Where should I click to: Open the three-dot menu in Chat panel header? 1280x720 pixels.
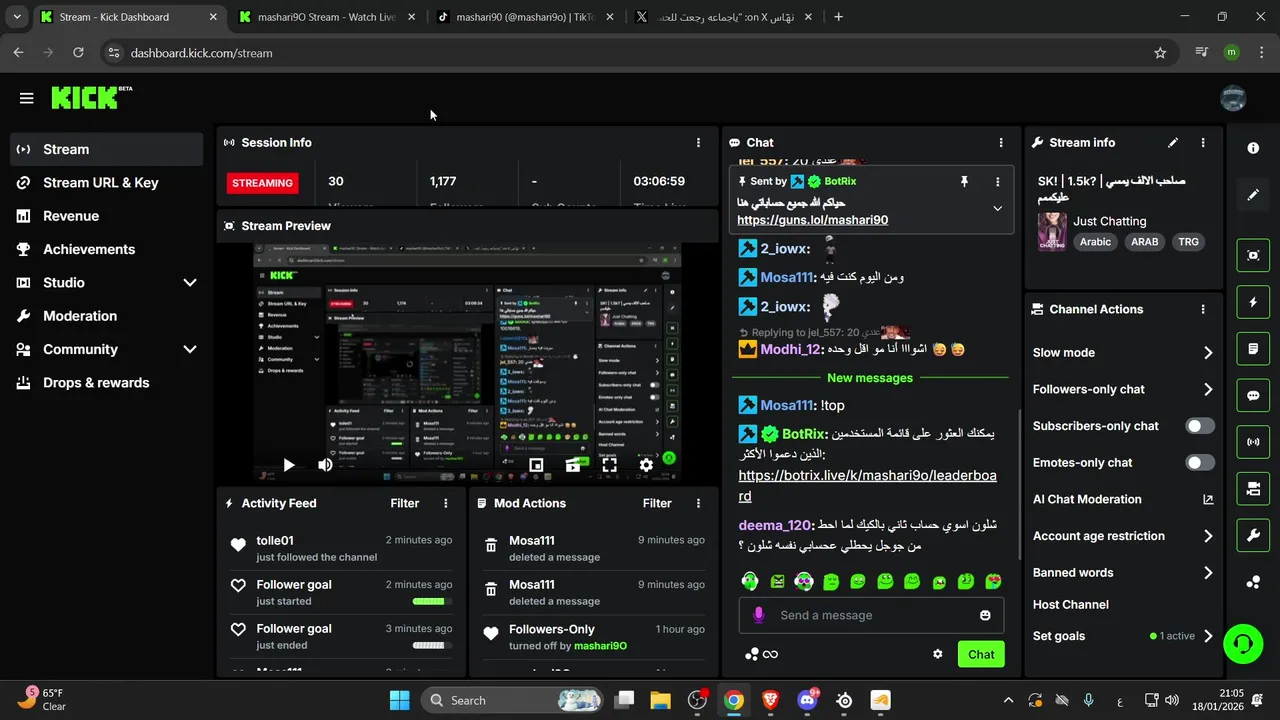pos(1001,143)
